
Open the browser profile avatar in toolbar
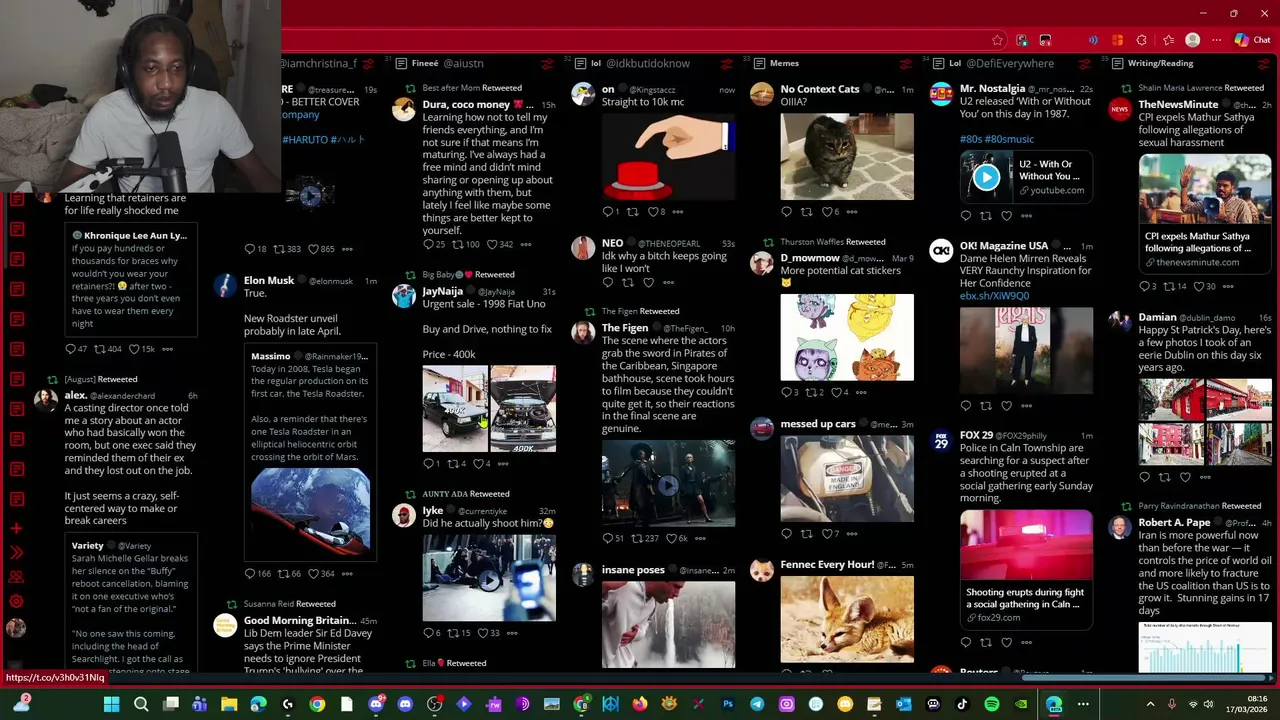[x=1192, y=40]
